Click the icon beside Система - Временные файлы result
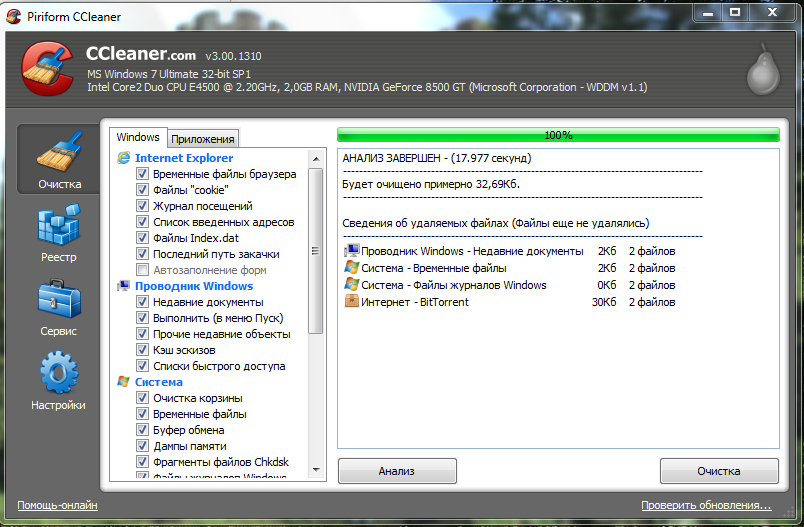804x527 pixels. (351, 268)
